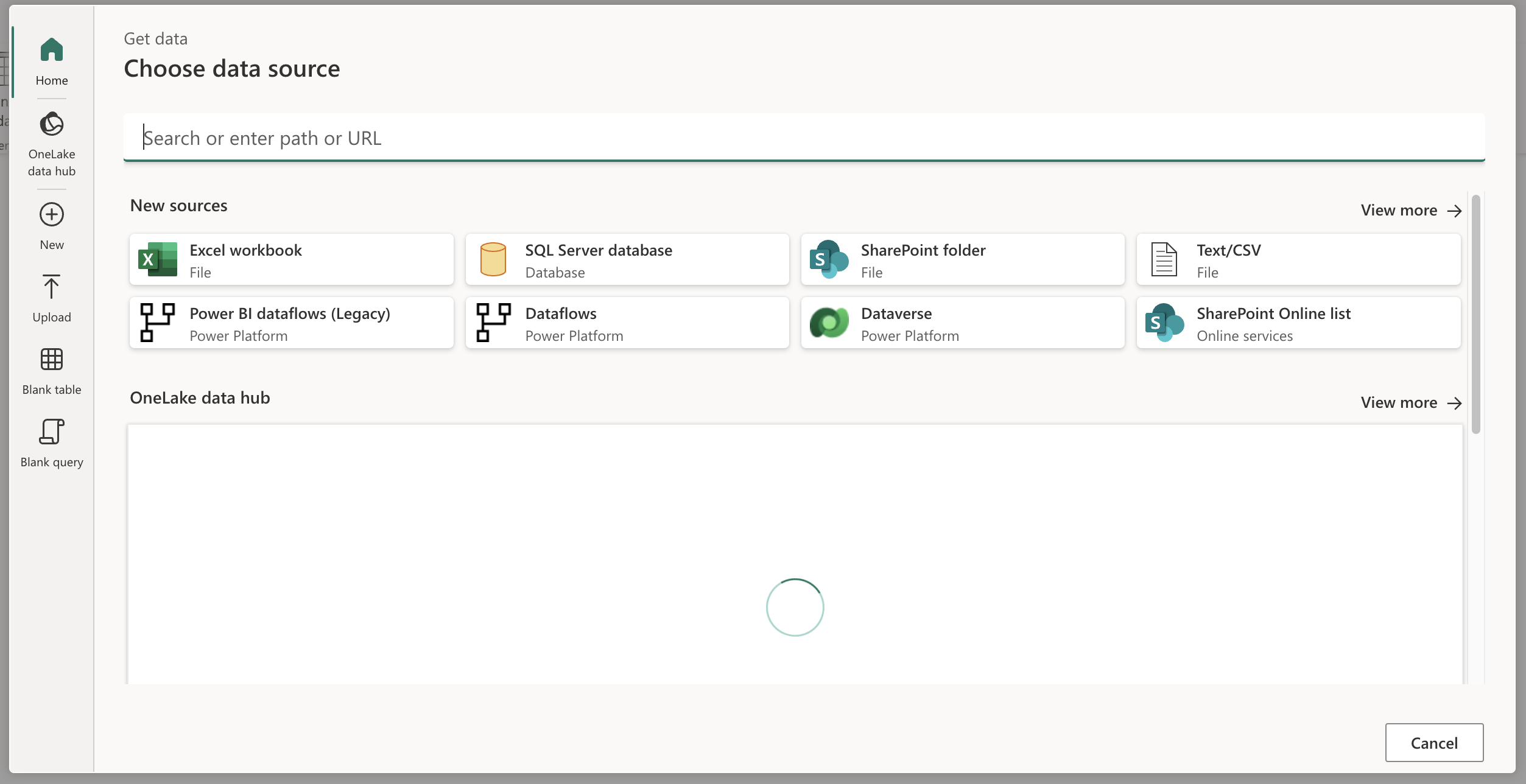Select the New sidebar item
Viewport: 1526px width, 784px height.
(x=52, y=226)
